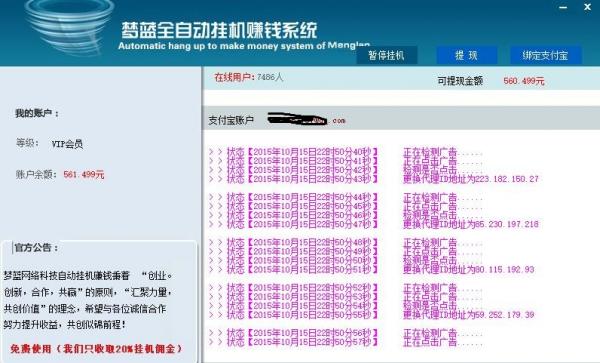Click the redacted 支付宝账户 account field

(x=306, y=120)
